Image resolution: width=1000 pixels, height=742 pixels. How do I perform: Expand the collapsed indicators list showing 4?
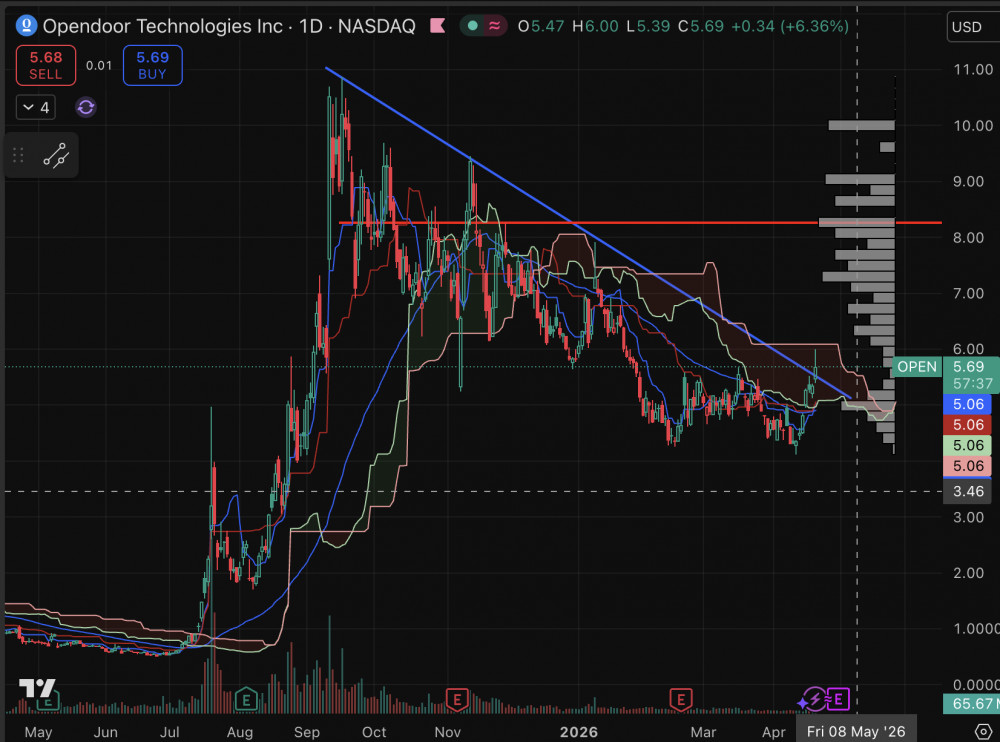coord(35,107)
